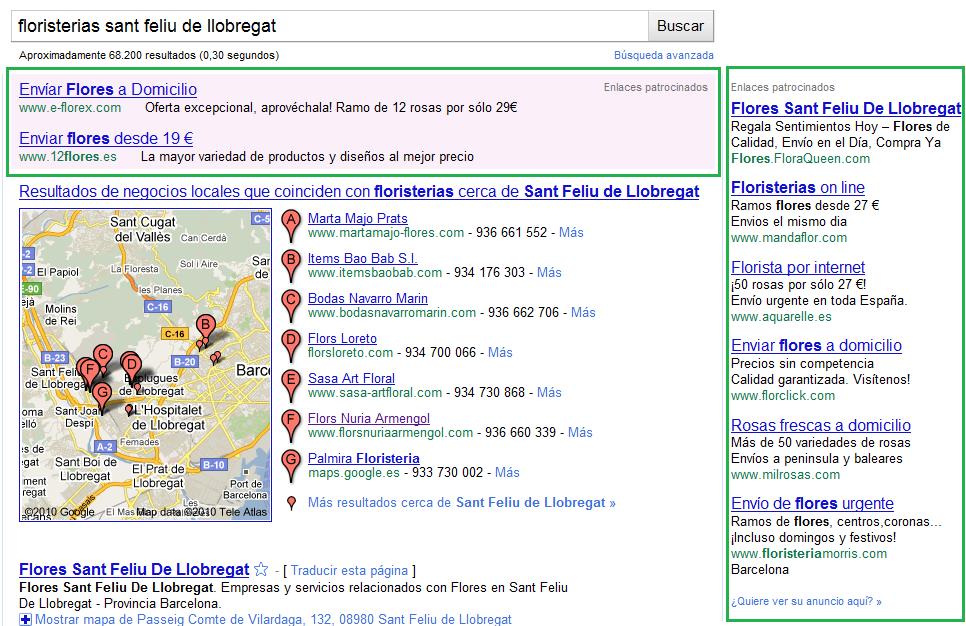
Task: Click map marker E beside Sasa Art Floral
Action: 291,386
